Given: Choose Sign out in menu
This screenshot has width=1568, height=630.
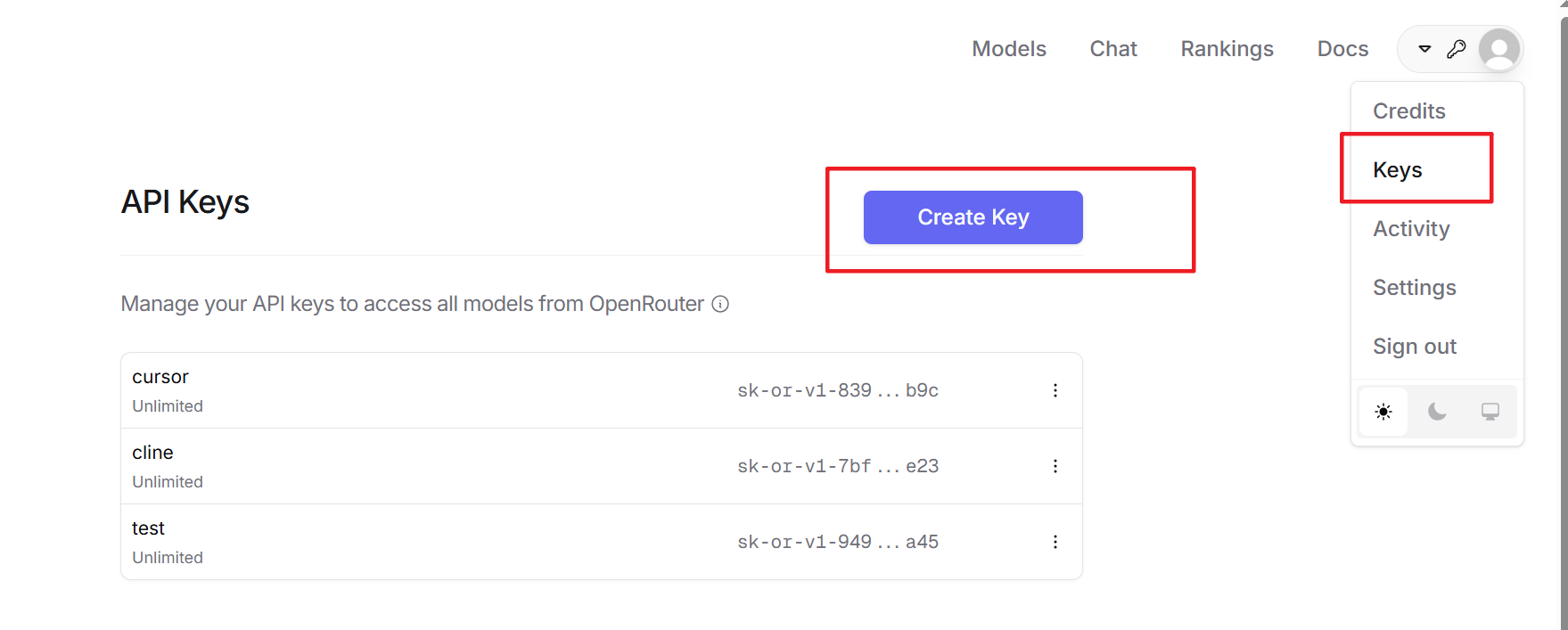Looking at the screenshot, I should pyautogui.click(x=1415, y=347).
